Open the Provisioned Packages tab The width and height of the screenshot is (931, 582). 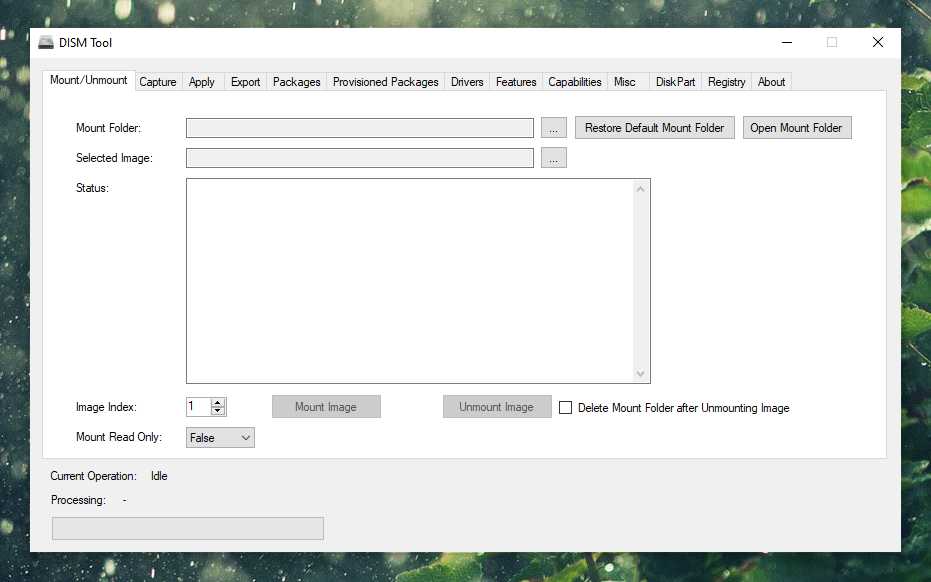(385, 82)
